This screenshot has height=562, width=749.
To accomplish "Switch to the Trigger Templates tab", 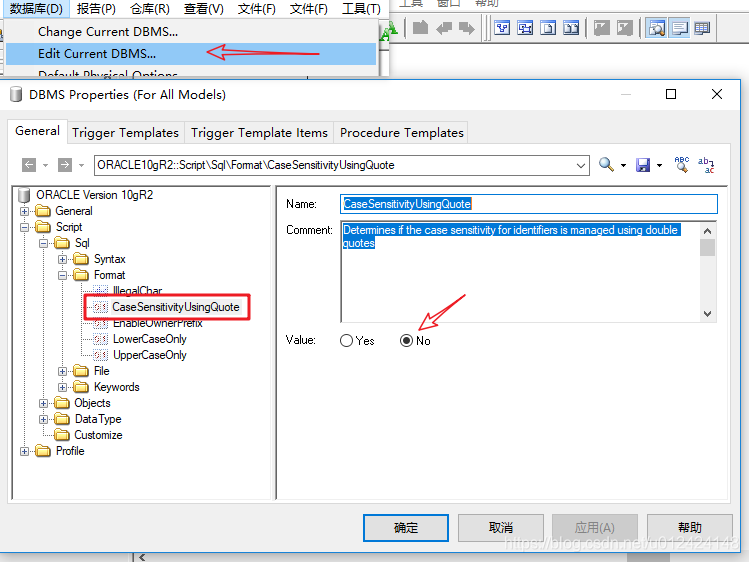I will point(125,133).
